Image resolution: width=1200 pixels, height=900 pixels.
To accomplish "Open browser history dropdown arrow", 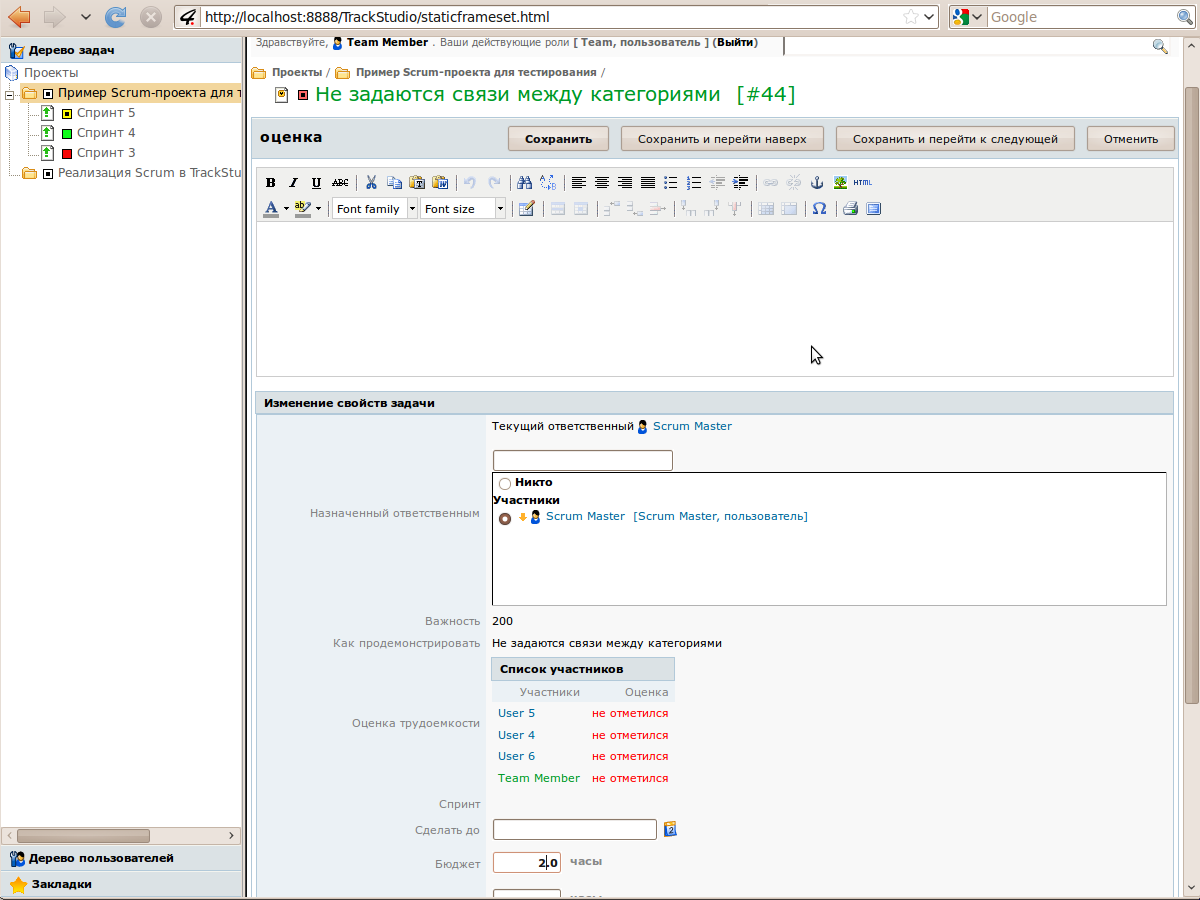I will pos(85,17).
